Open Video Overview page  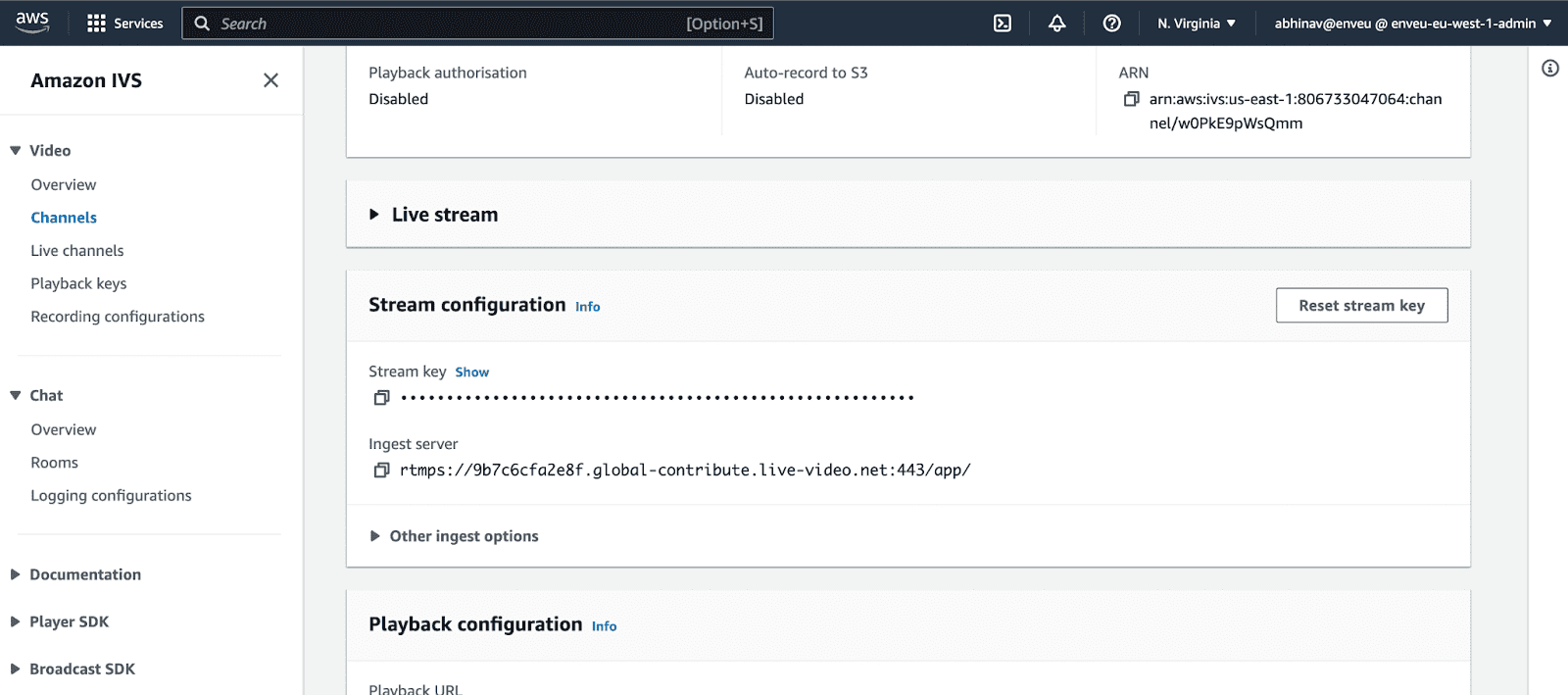pos(64,184)
